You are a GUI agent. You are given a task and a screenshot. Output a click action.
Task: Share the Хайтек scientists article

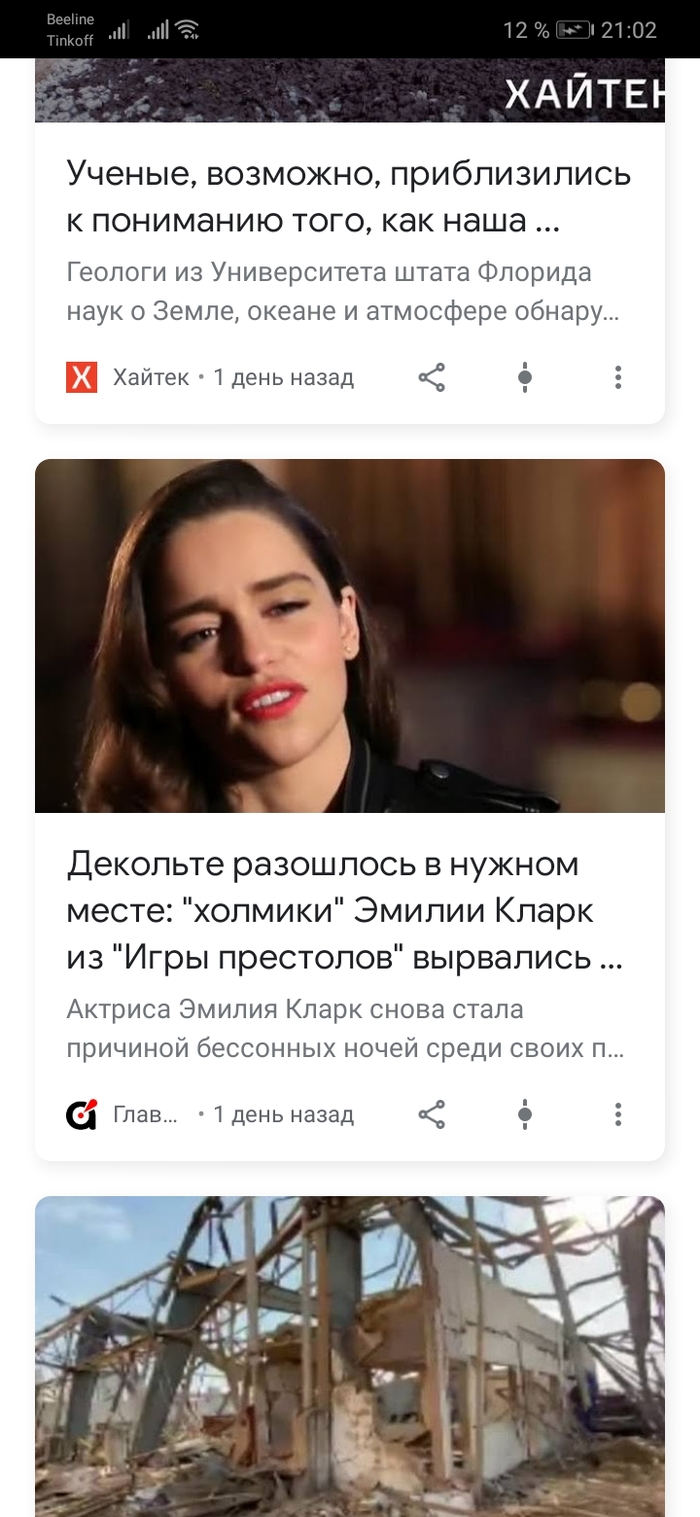tap(431, 377)
